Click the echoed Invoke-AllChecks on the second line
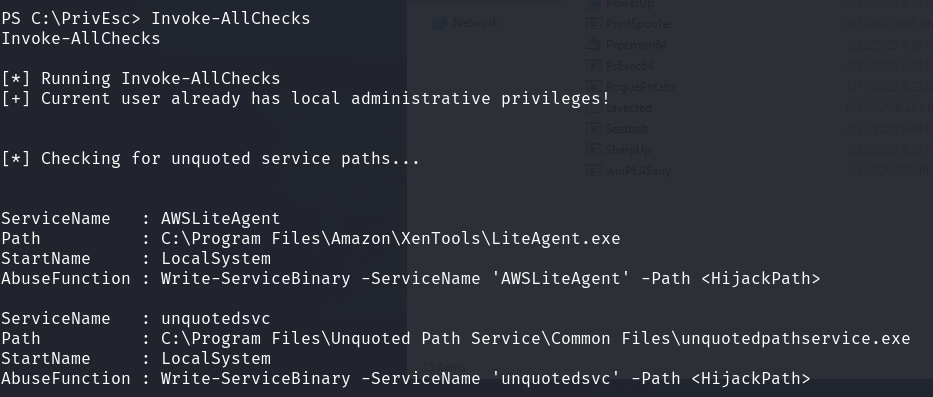This screenshot has height=397, width=933. click(81, 39)
